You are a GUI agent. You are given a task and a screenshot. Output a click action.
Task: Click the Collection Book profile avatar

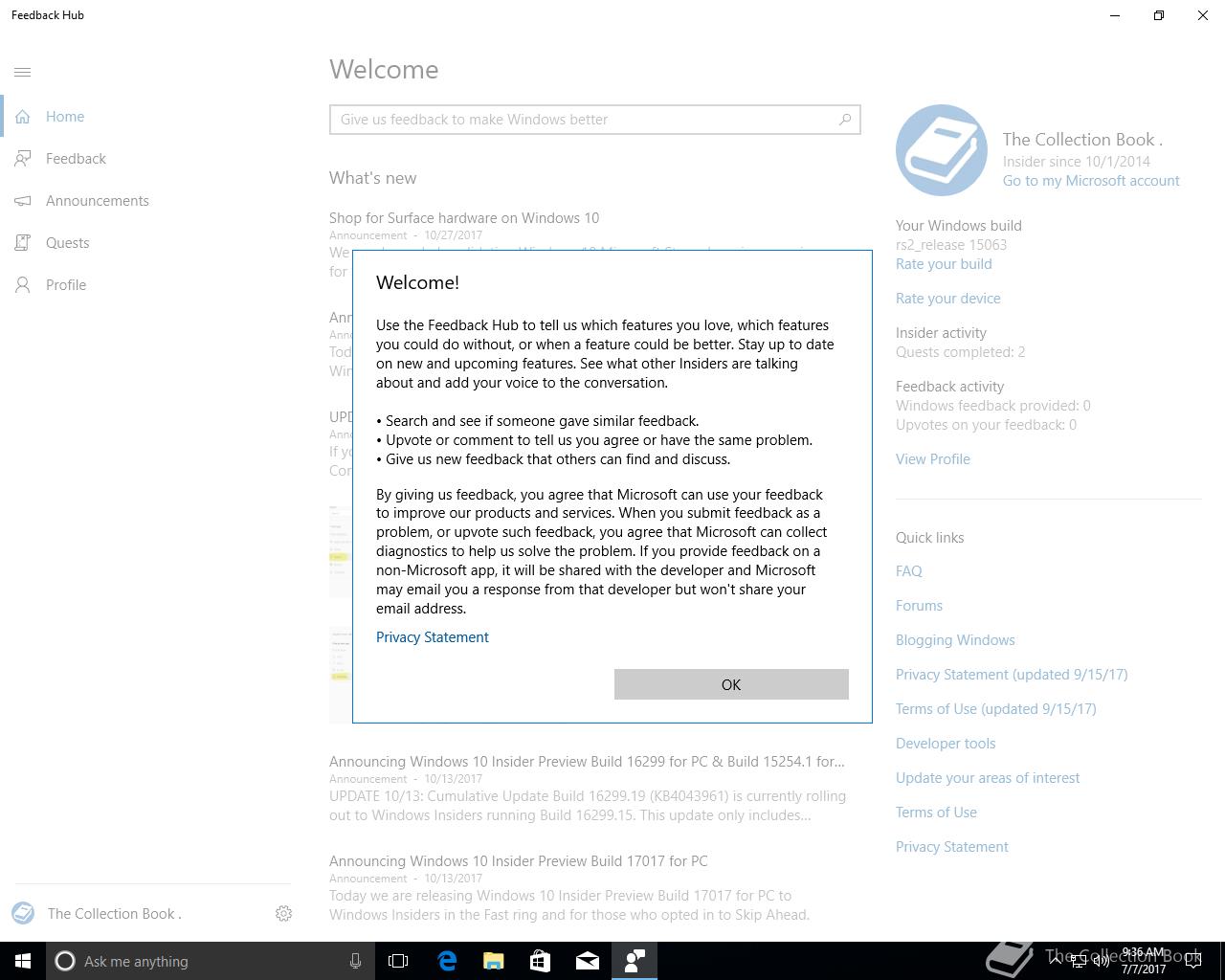942,150
